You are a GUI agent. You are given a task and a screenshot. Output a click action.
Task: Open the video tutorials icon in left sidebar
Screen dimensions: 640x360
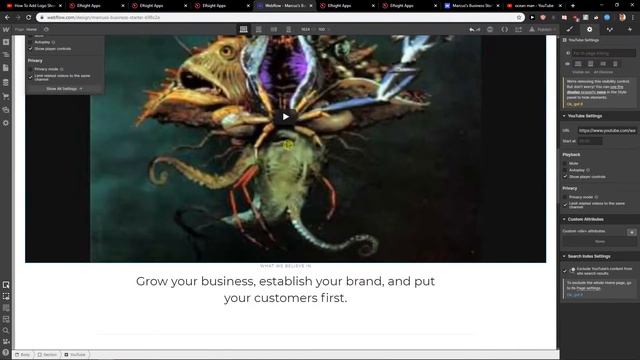(x=6, y=342)
